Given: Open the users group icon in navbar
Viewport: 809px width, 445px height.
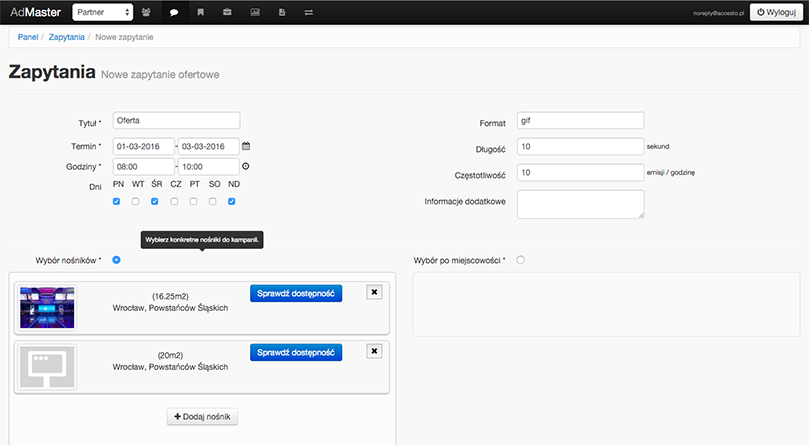Looking at the screenshot, I should pos(147,12).
